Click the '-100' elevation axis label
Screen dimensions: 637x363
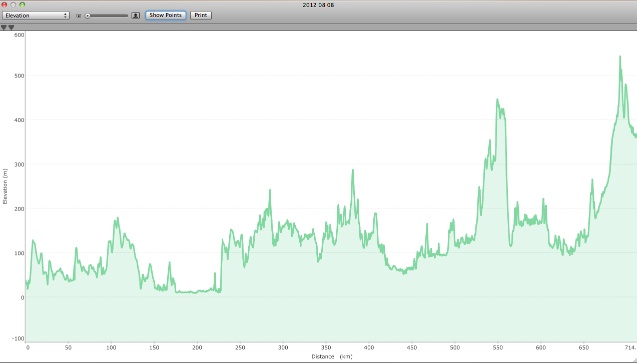point(18,339)
